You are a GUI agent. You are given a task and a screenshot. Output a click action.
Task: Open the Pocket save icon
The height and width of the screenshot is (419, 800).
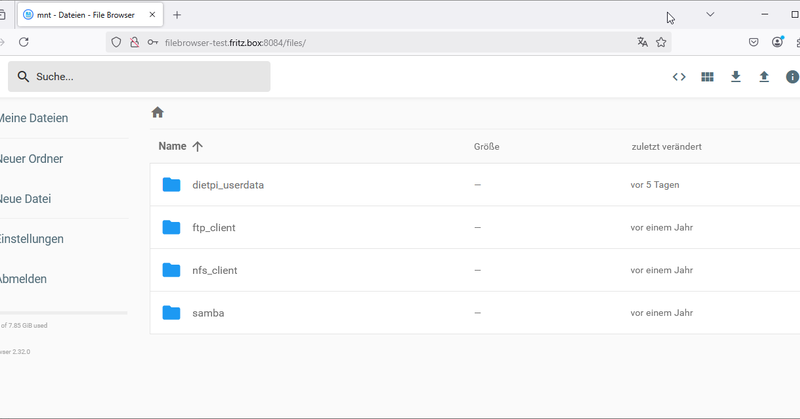pyautogui.click(x=754, y=42)
